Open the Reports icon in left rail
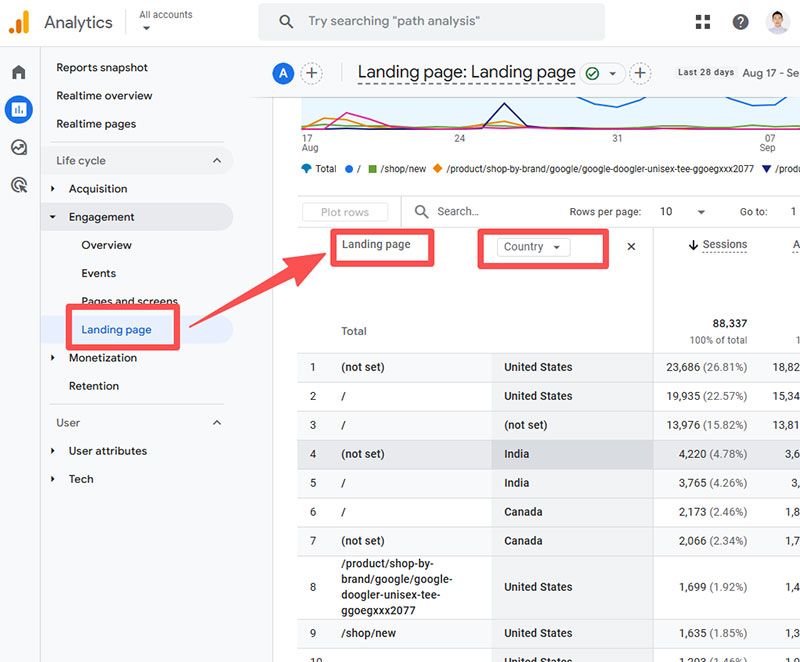 pos(18,109)
